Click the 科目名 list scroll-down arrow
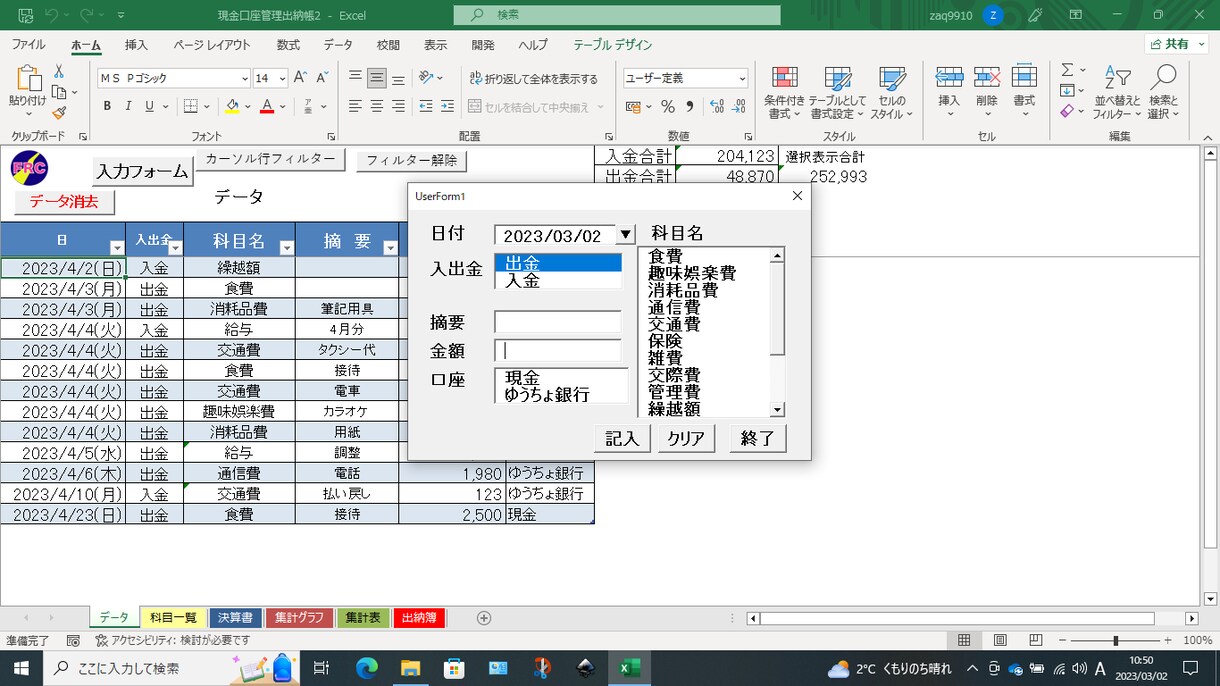The width and height of the screenshot is (1220, 686). (x=777, y=409)
